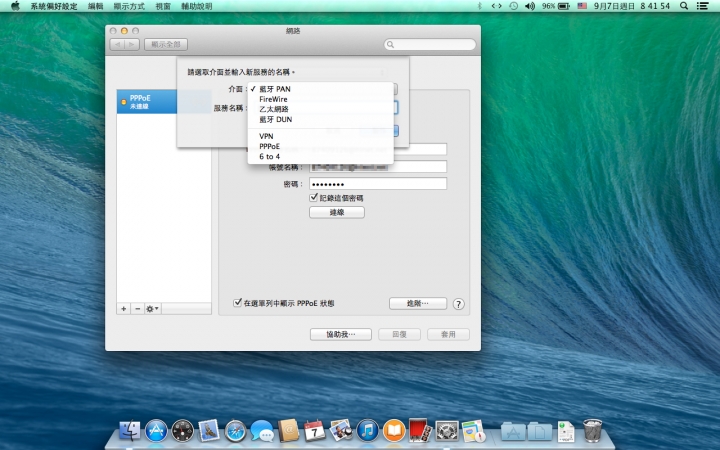Screen dimensions: 720x450
Task: Open 視窗 menu in menu bar
Action: 163,6
